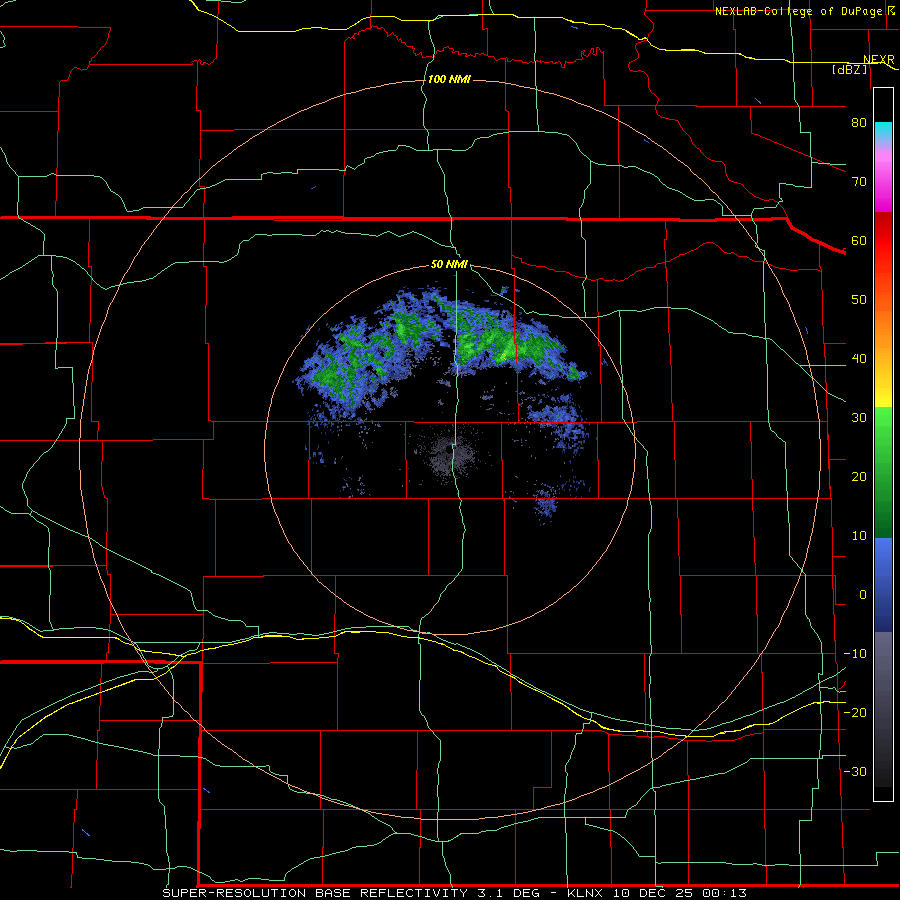Click the 50 dBZ scale value
900x900 pixels.
[859, 300]
